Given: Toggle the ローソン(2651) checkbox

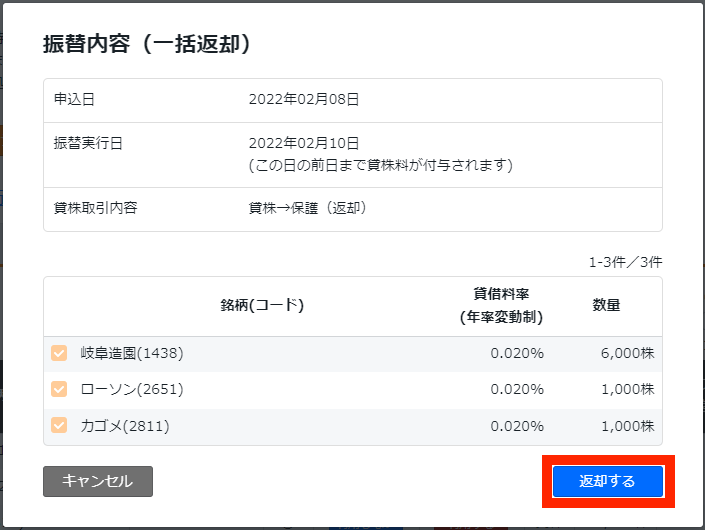Looking at the screenshot, I should [x=59, y=389].
